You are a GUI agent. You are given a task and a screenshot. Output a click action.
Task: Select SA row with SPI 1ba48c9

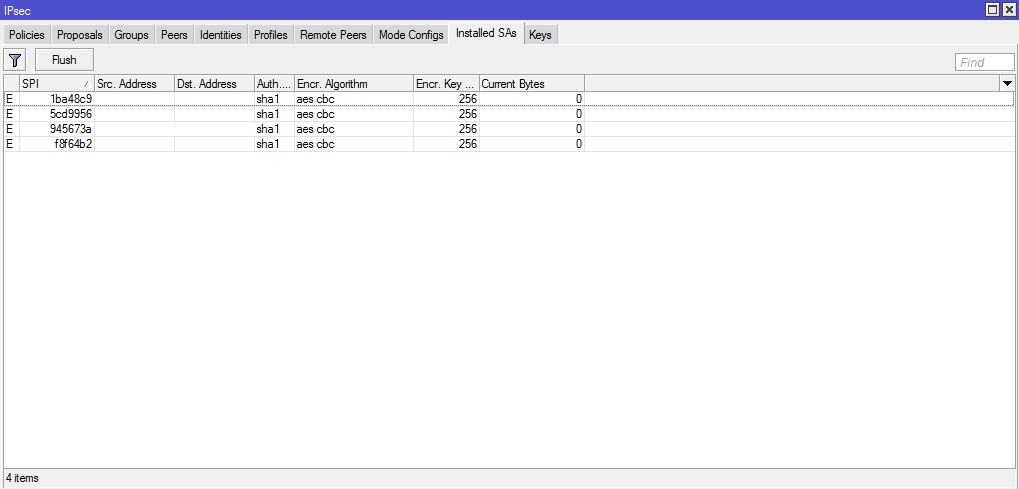(x=508, y=99)
